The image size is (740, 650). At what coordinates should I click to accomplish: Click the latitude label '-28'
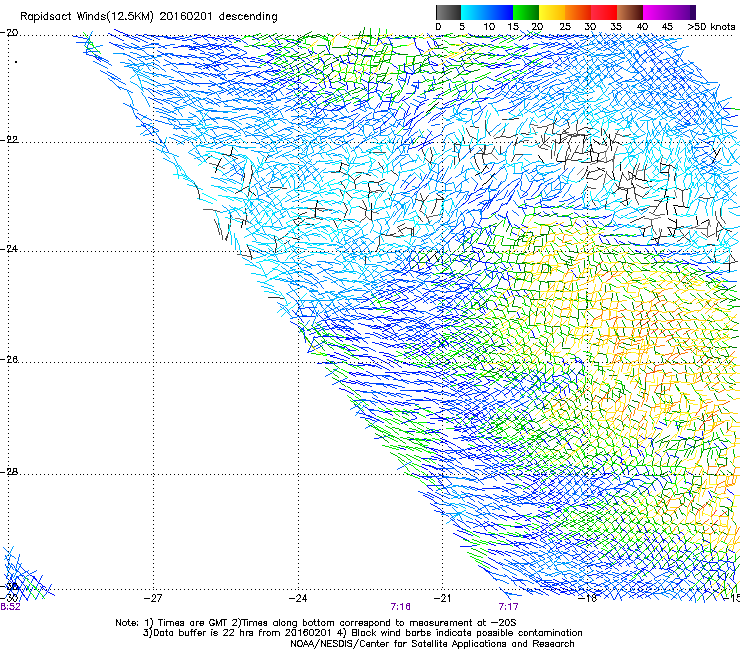[x=9, y=472]
